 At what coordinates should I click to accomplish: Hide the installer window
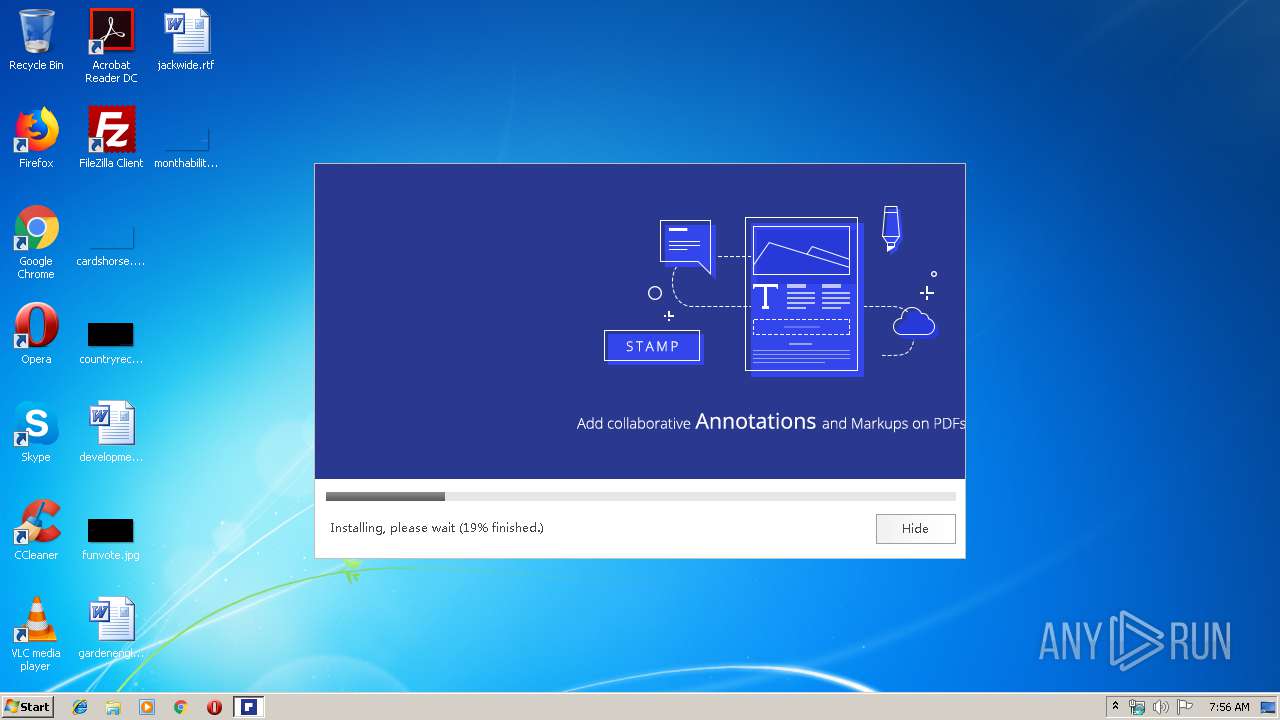point(915,529)
